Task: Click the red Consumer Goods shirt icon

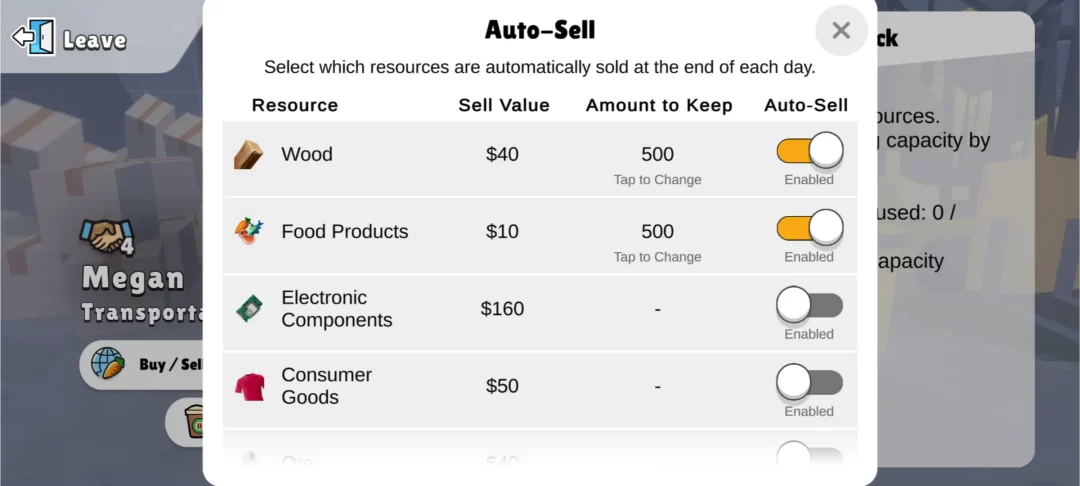Action: (249, 386)
